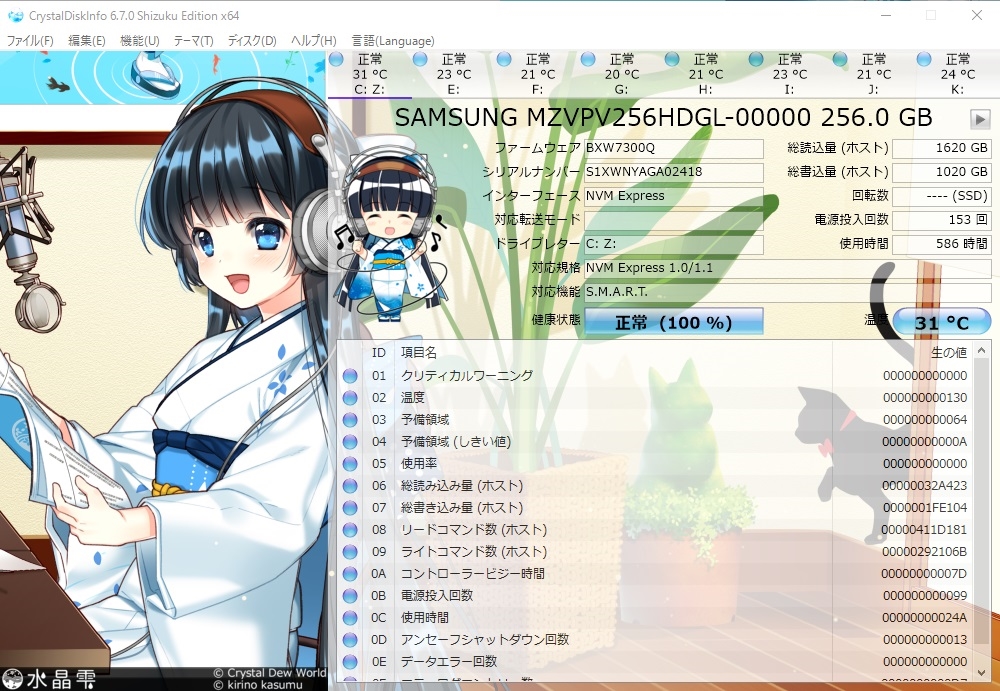The image size is (1000, 691).
Task: Click the 項目名 column header
Action: (x=418, y=352)
